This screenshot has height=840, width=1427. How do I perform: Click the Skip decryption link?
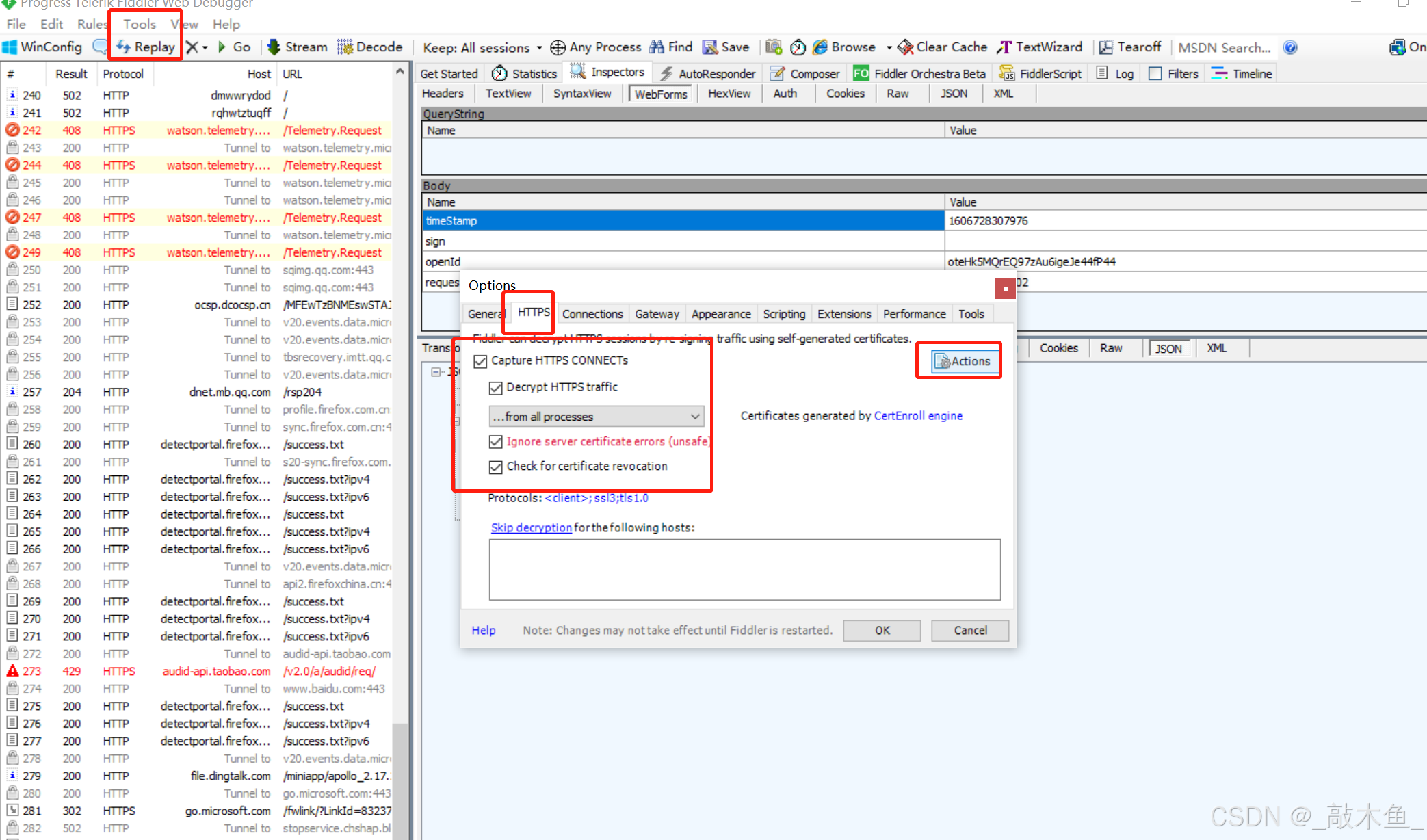click(x=531, y=527)
